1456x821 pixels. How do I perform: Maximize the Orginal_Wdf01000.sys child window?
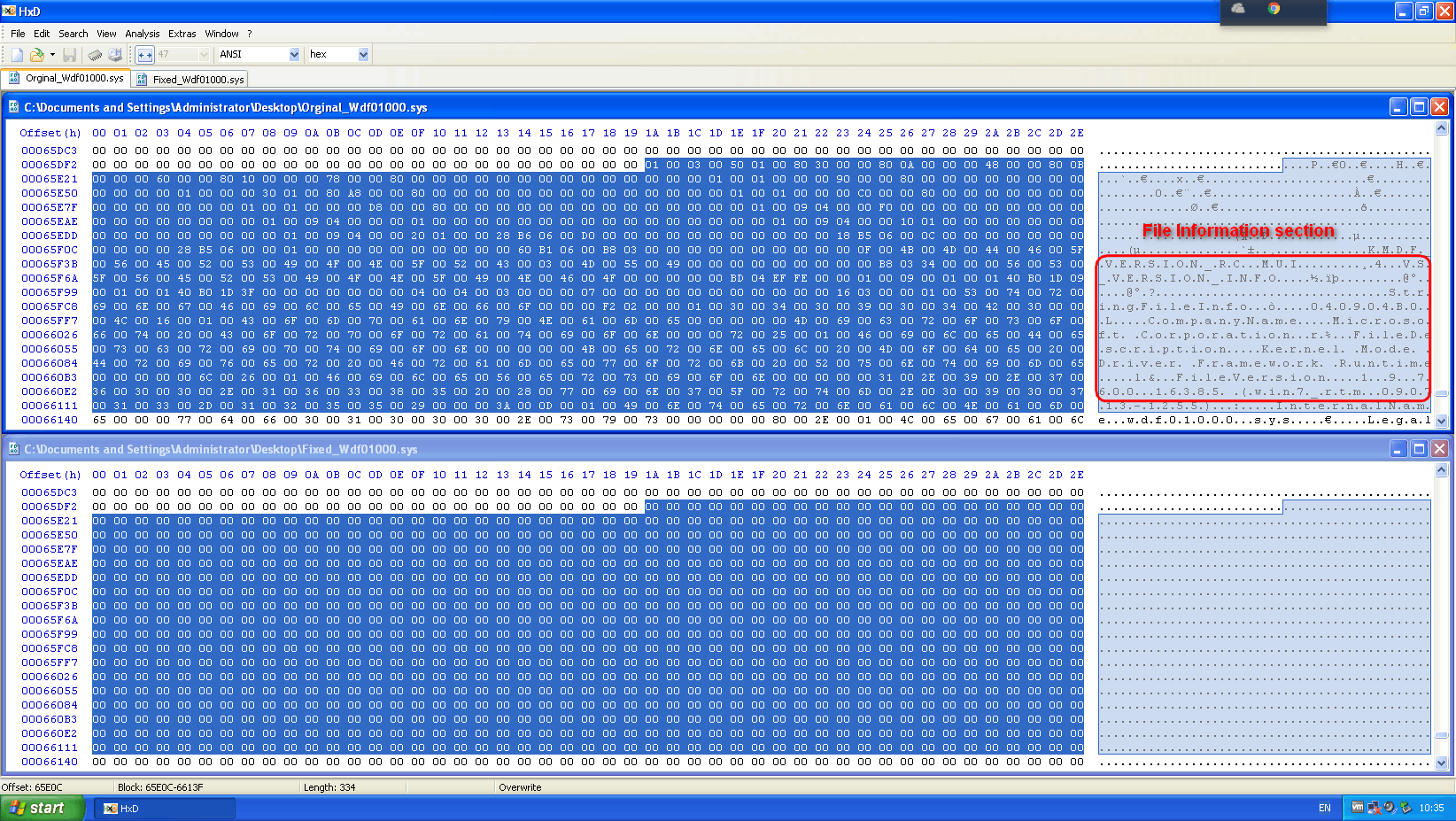tap(1419, 107)
